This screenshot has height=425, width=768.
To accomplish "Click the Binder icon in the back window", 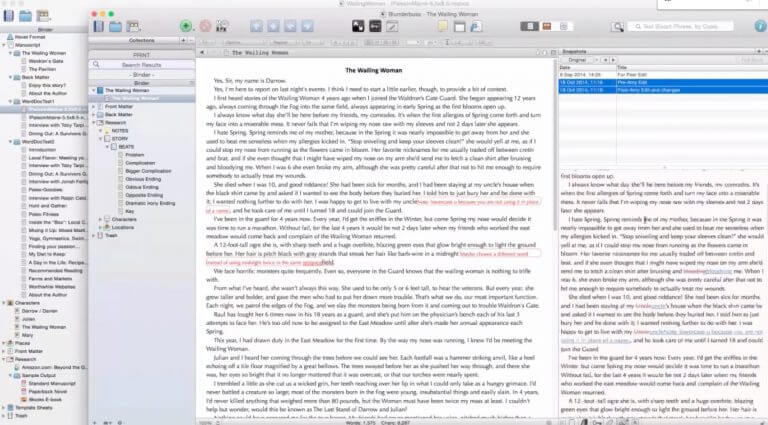I will coord(8,16).
